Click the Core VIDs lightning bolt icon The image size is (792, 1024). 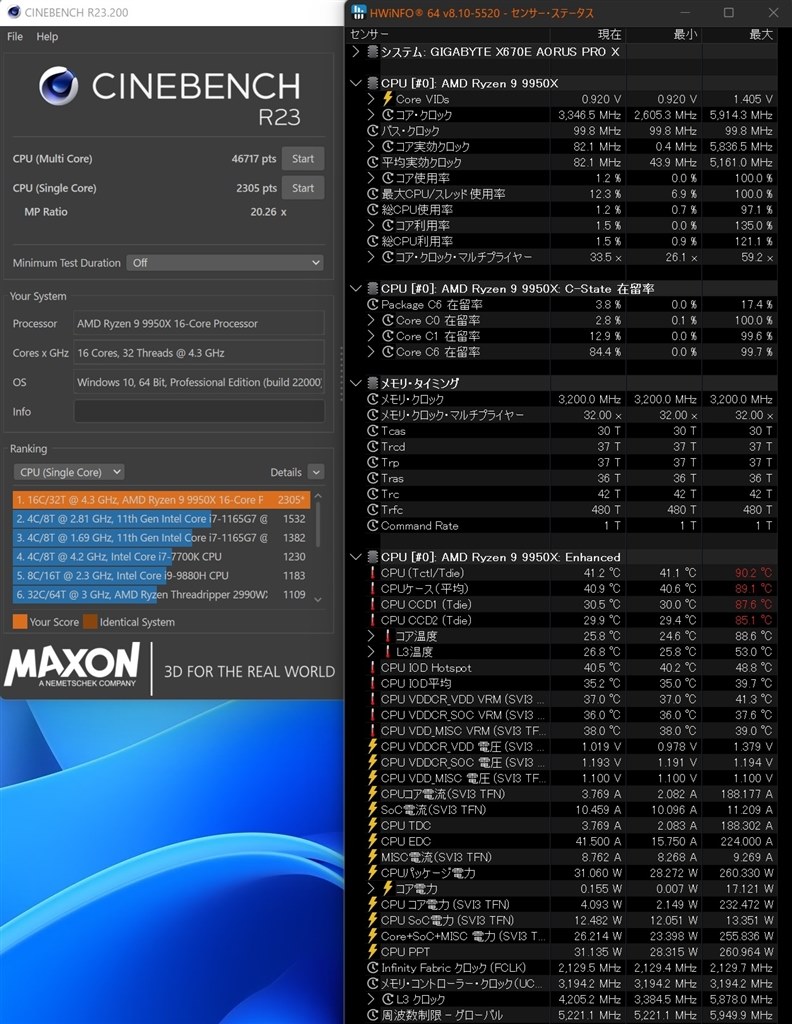pyautogui.click(x=387, y=99)
